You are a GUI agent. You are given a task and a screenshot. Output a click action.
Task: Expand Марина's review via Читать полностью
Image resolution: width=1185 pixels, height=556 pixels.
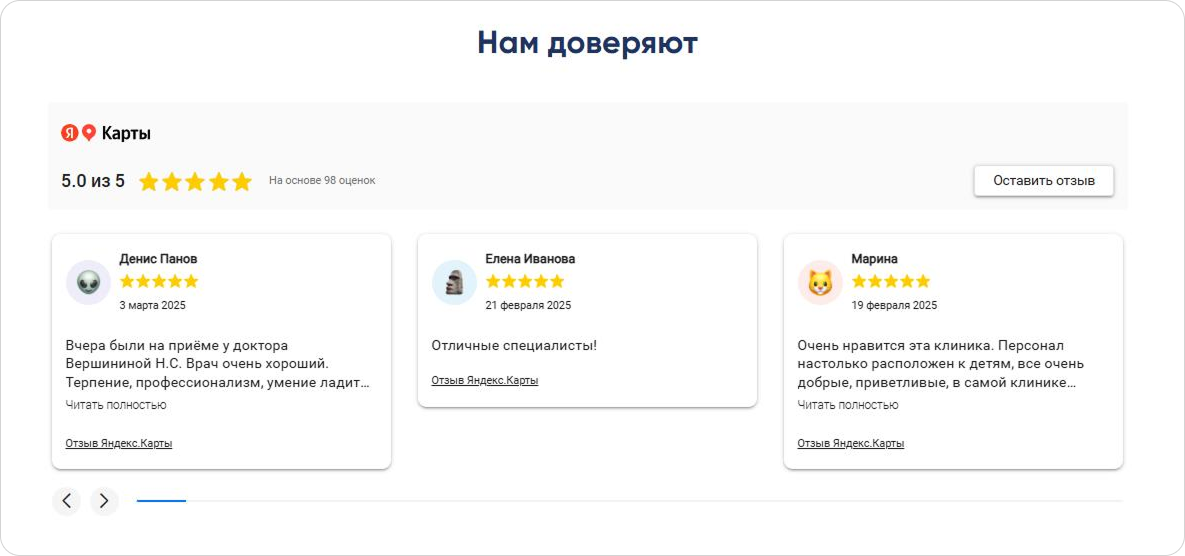tap(848, 405)
